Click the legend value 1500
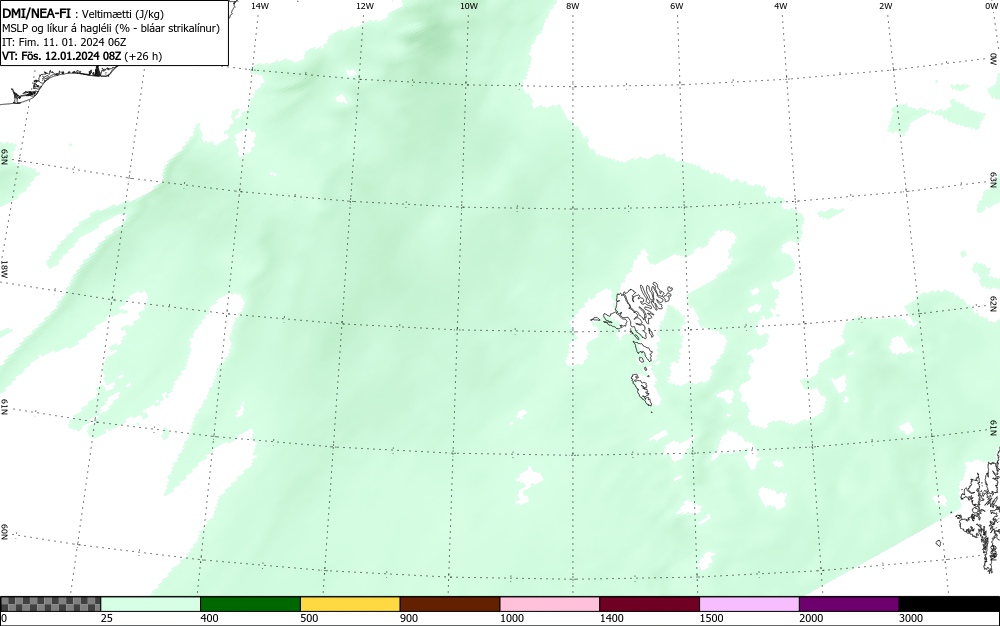The height and width of the screenshot is (626, 1000). point(712,618)
